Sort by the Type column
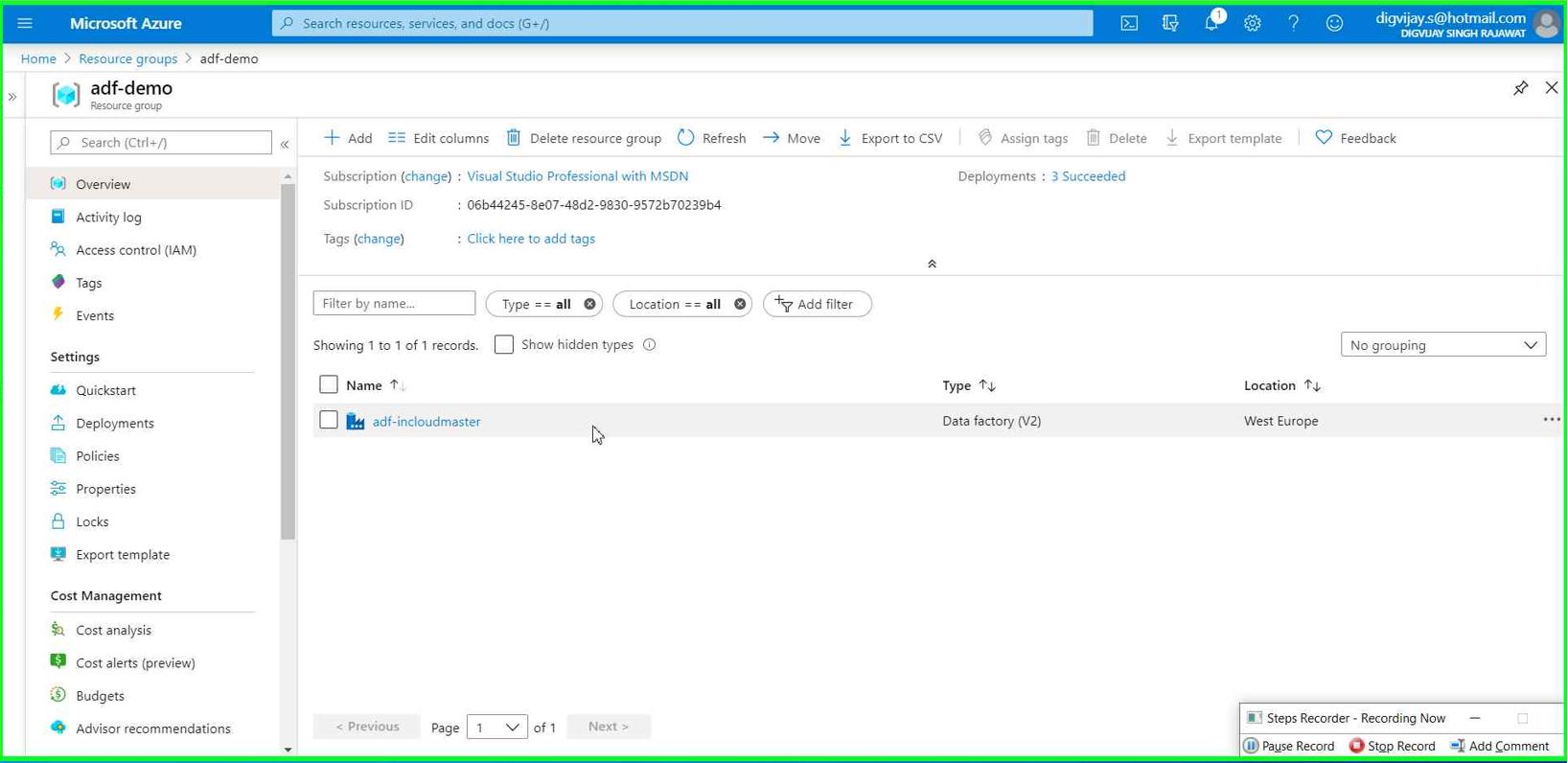 point(969,385)
